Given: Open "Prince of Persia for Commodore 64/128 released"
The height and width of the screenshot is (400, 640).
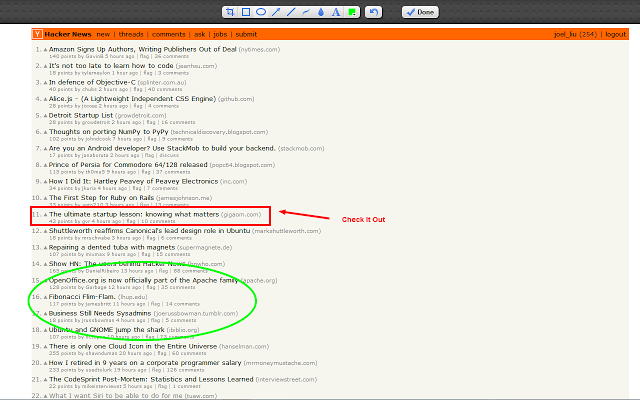Looking at the screenshot, I should [128, 164].
